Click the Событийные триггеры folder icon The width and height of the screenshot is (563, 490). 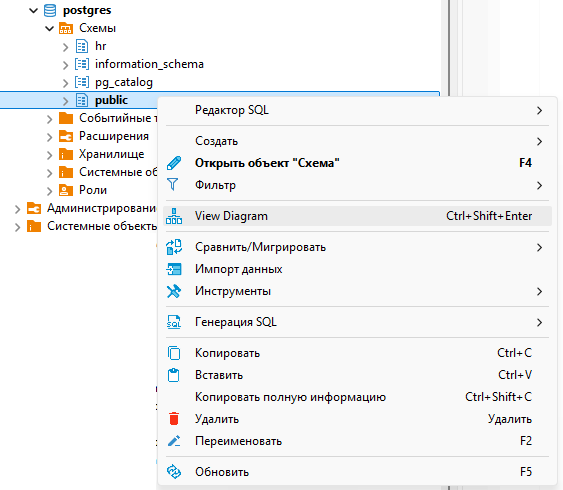tap(66, 118)
